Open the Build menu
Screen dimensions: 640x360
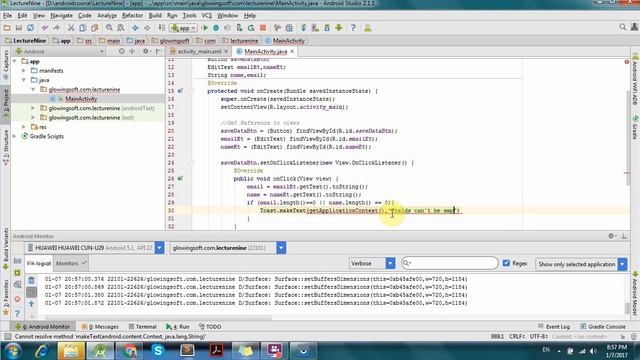coord(155,16)
